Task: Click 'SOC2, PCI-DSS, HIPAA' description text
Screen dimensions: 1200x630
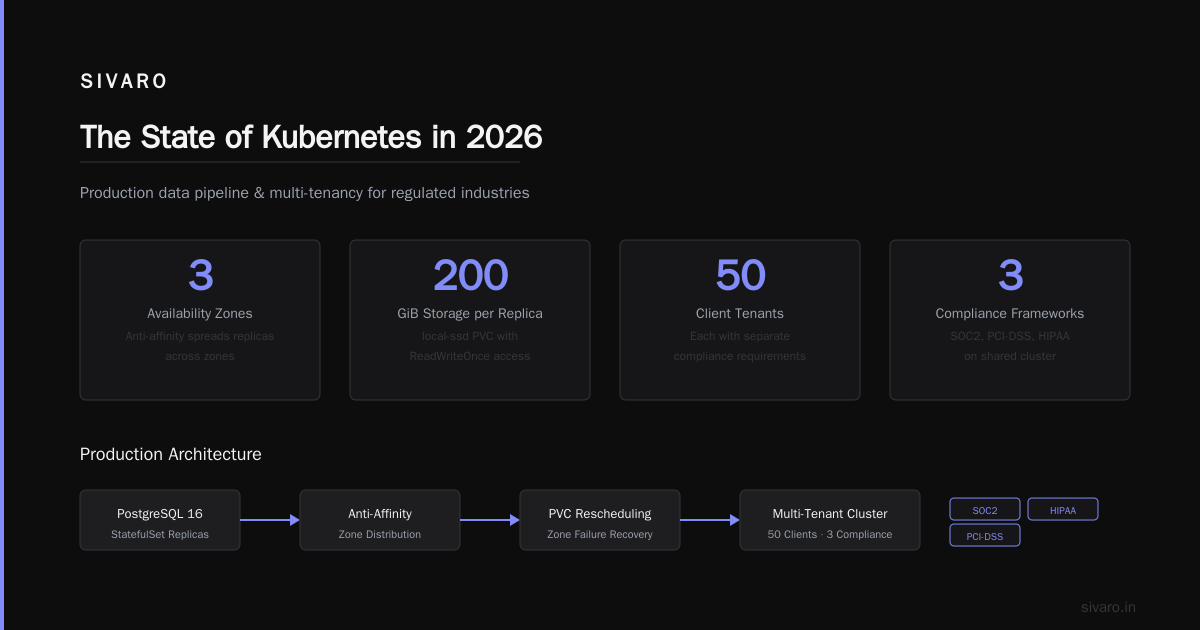Action: 1010,336
